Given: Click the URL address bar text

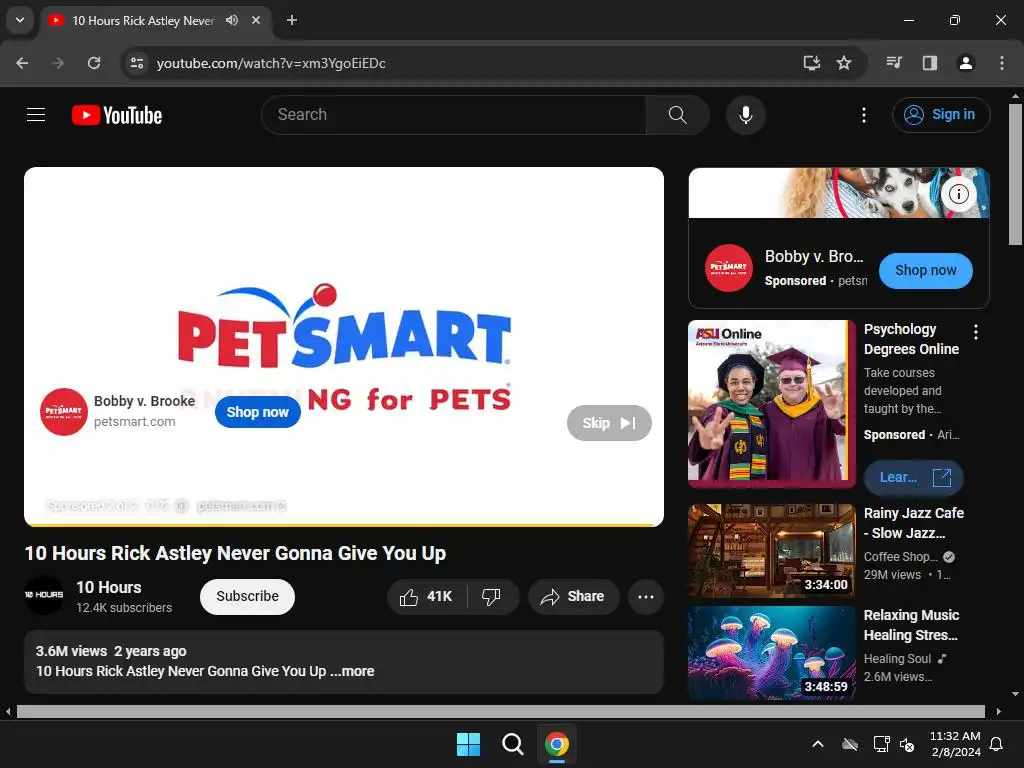Looking at the screenshot, I should click(271, 63).
